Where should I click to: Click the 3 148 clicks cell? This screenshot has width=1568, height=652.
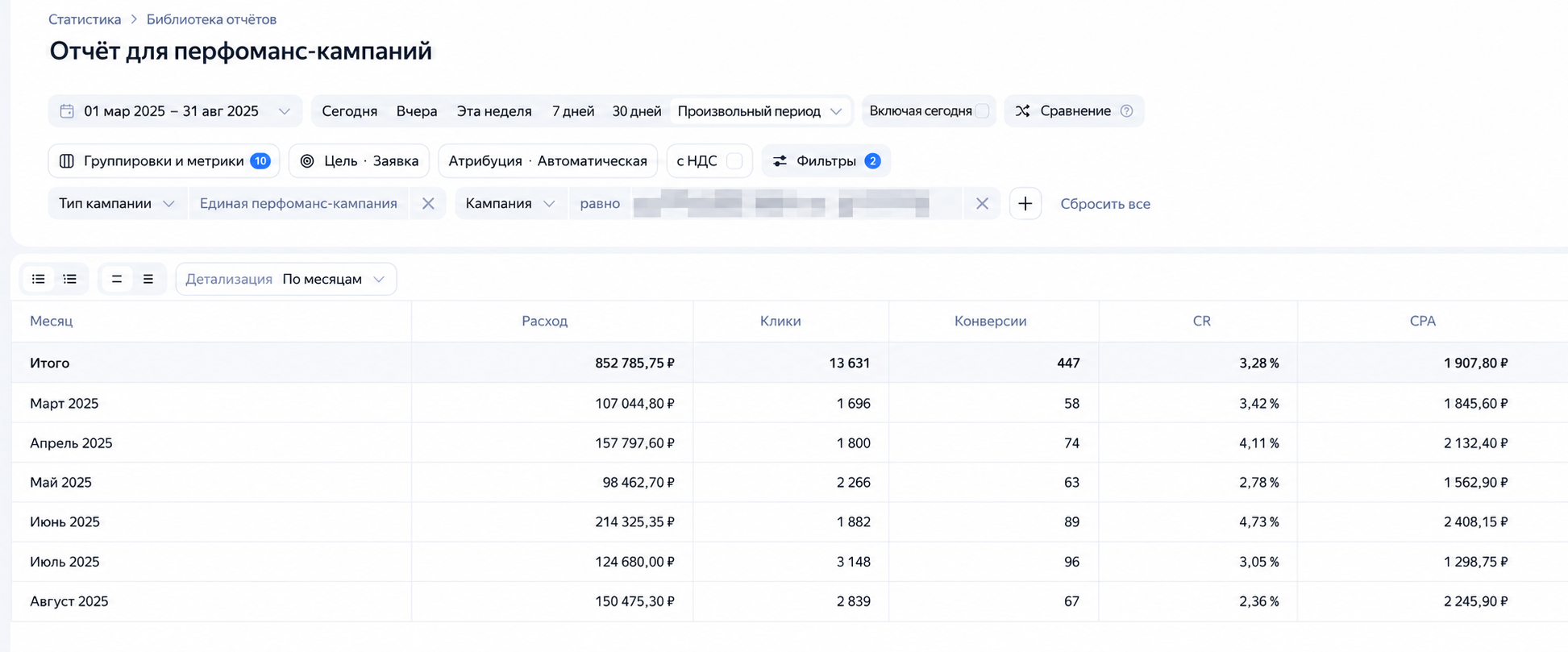854,561
